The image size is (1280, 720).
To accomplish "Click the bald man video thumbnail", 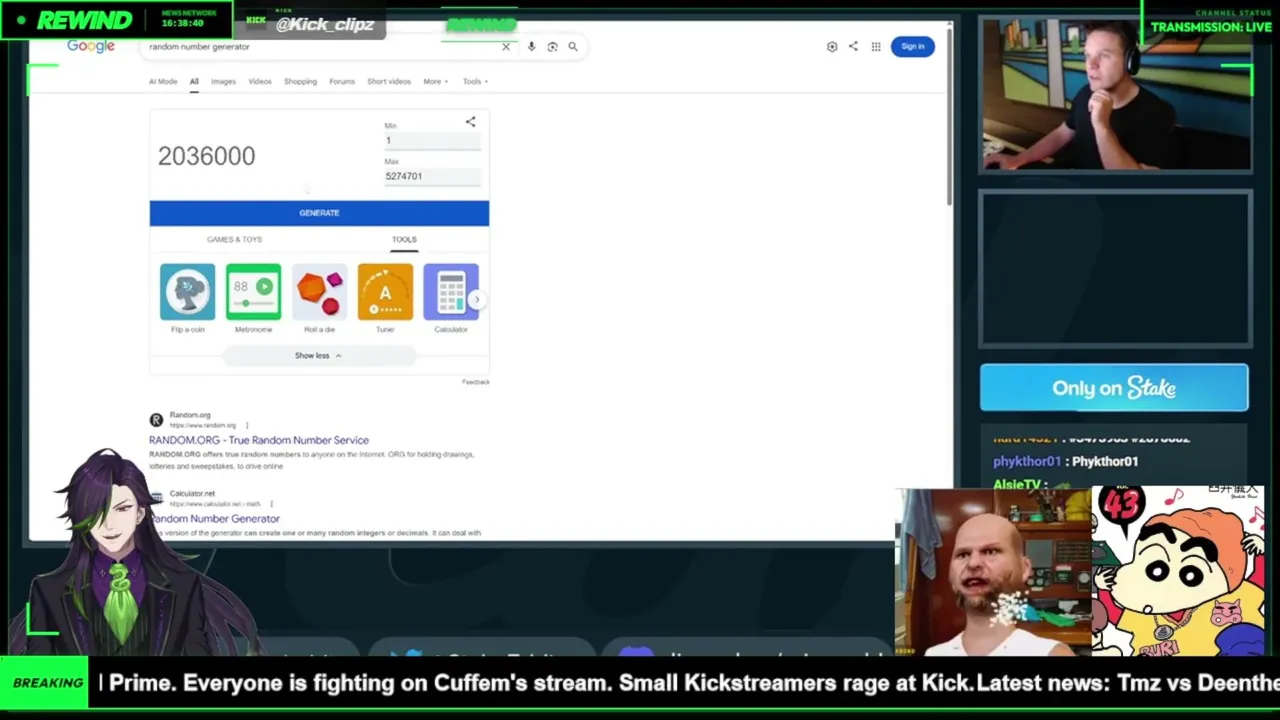I will tap(993, 573).
